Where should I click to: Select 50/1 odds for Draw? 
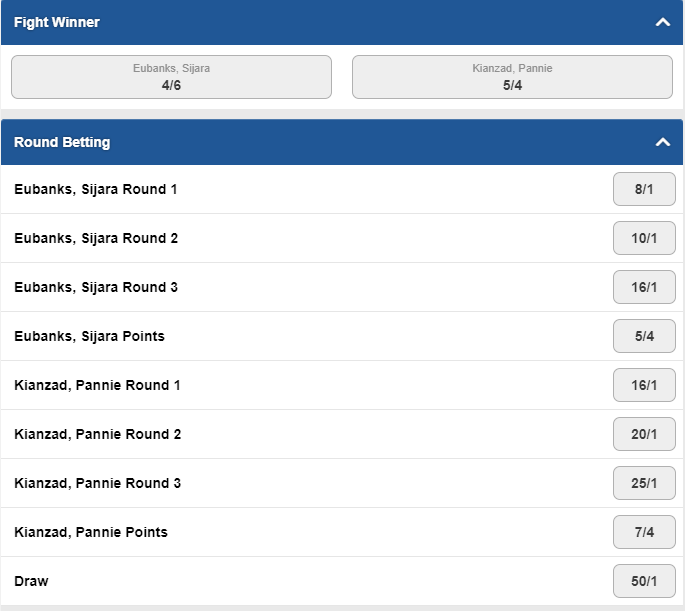(644, 581)
